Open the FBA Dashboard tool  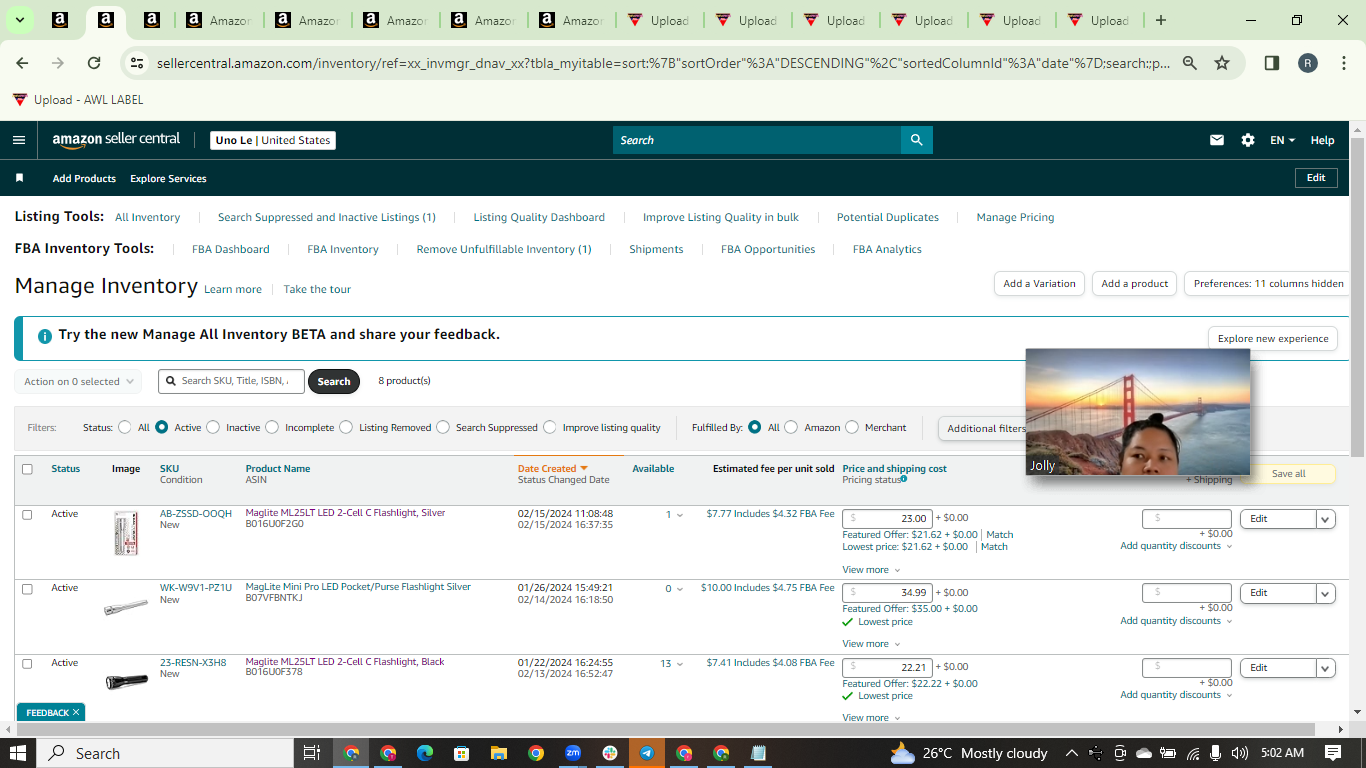pos(231,249)
